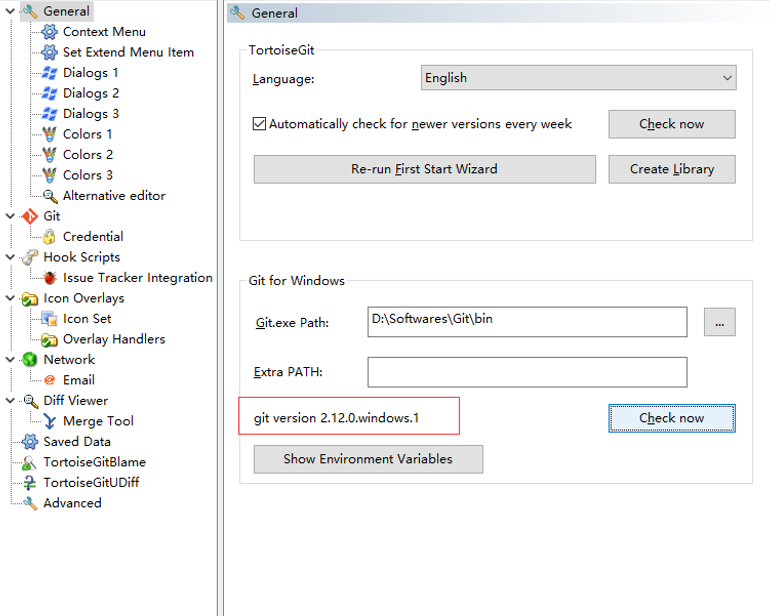Click the Colors 2 palette icon
The height and width of the screenshot is (616, 770).
[x=49, y=155]
